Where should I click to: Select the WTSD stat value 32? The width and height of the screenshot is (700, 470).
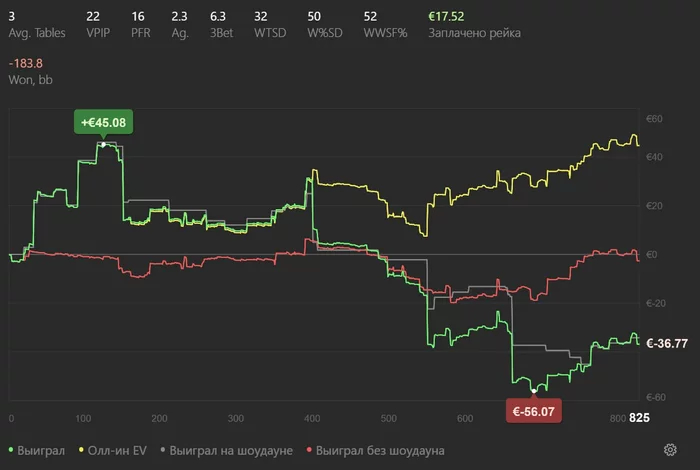(x=261, y=17)
